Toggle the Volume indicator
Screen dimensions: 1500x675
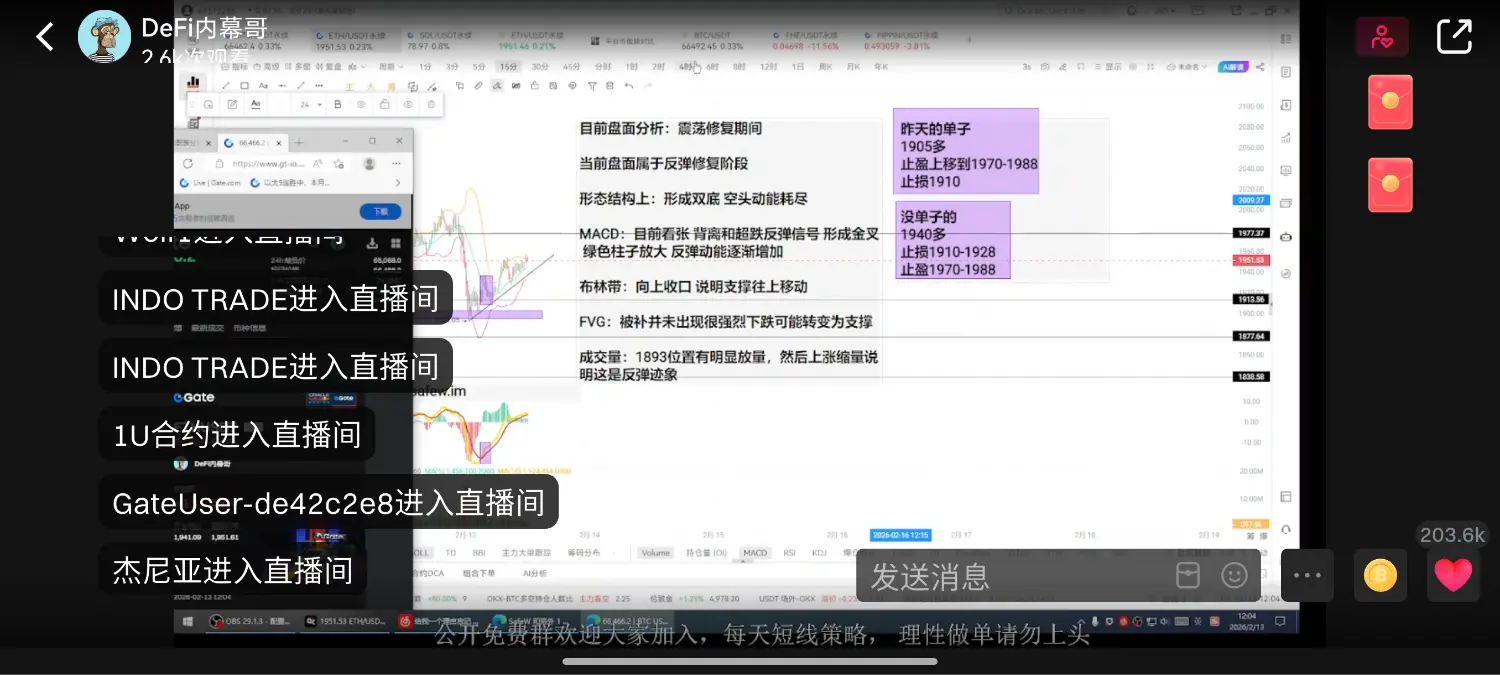click(656, 552)
